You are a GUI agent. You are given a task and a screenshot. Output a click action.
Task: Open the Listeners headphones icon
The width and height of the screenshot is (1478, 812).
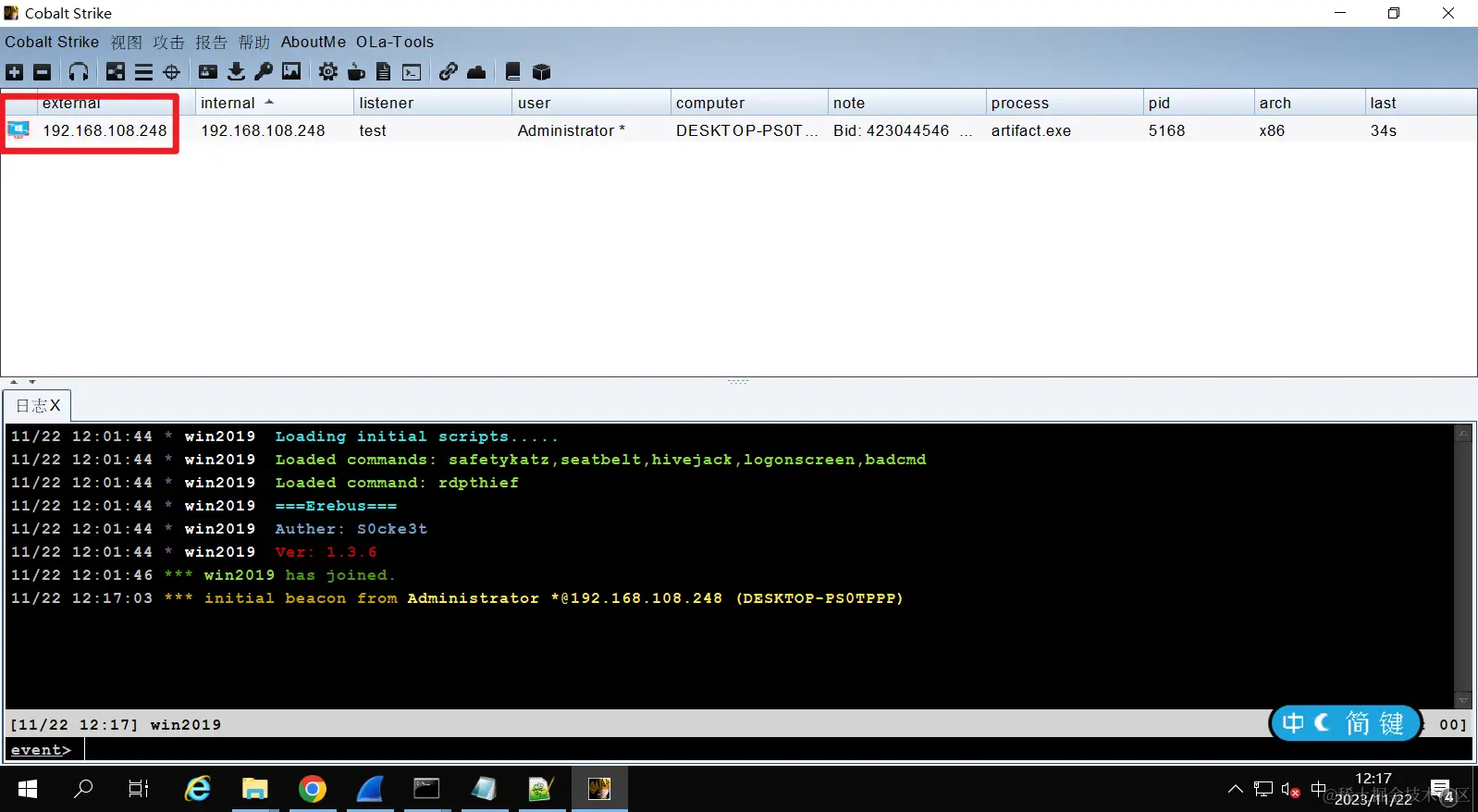(x=79, y=72)
